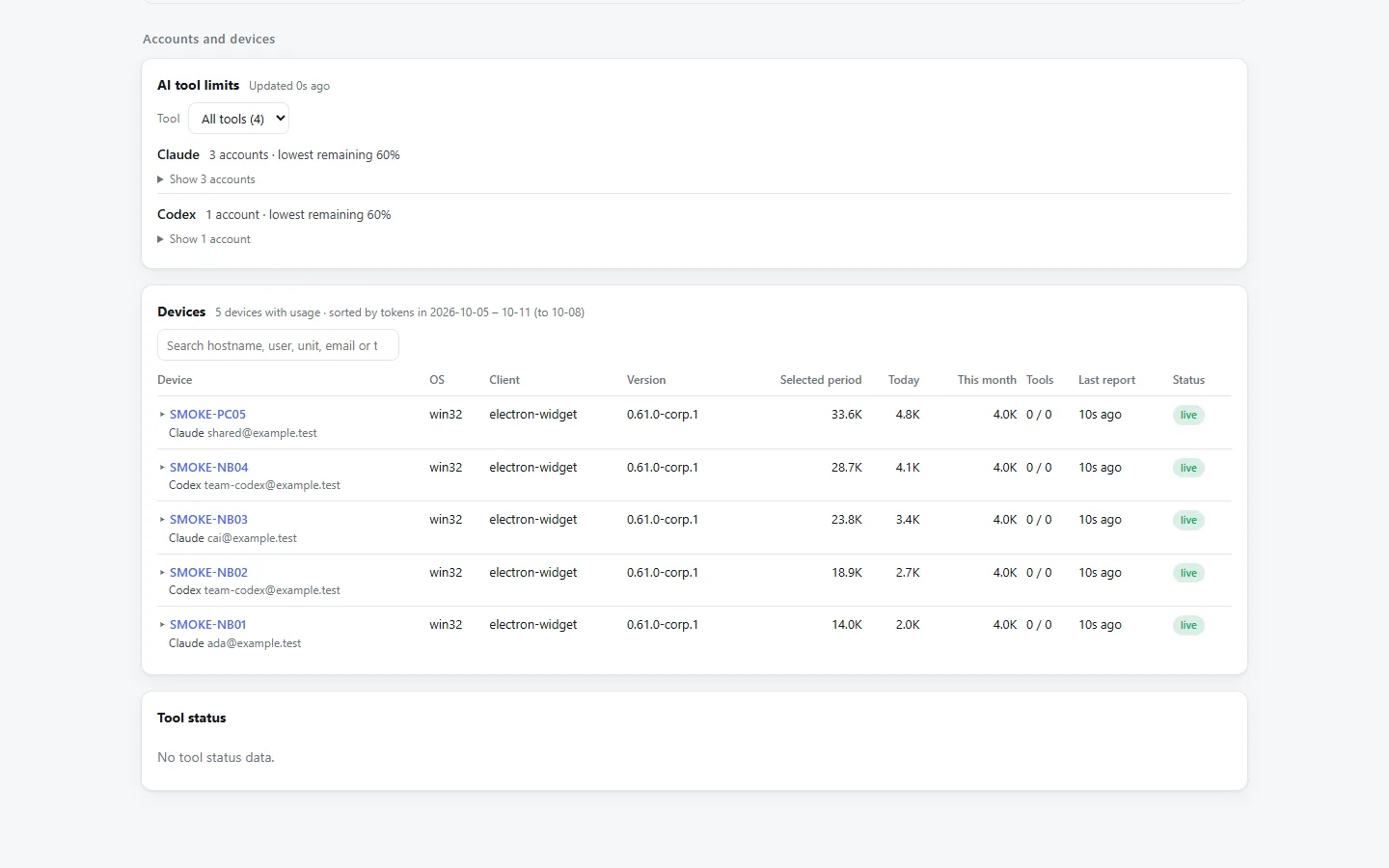Click the Claude shared@example.test account text

point(243,433)
